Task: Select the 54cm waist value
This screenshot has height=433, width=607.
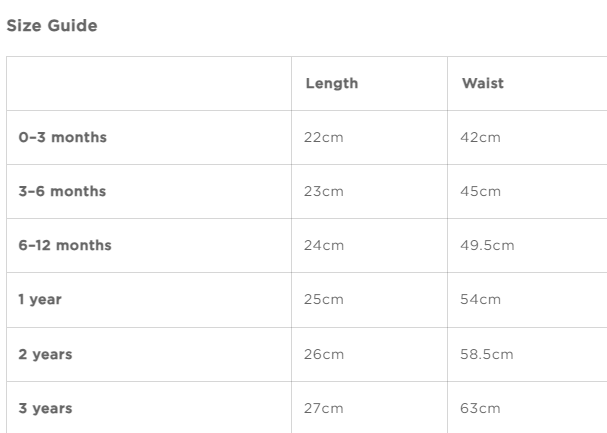Action: 480,299
